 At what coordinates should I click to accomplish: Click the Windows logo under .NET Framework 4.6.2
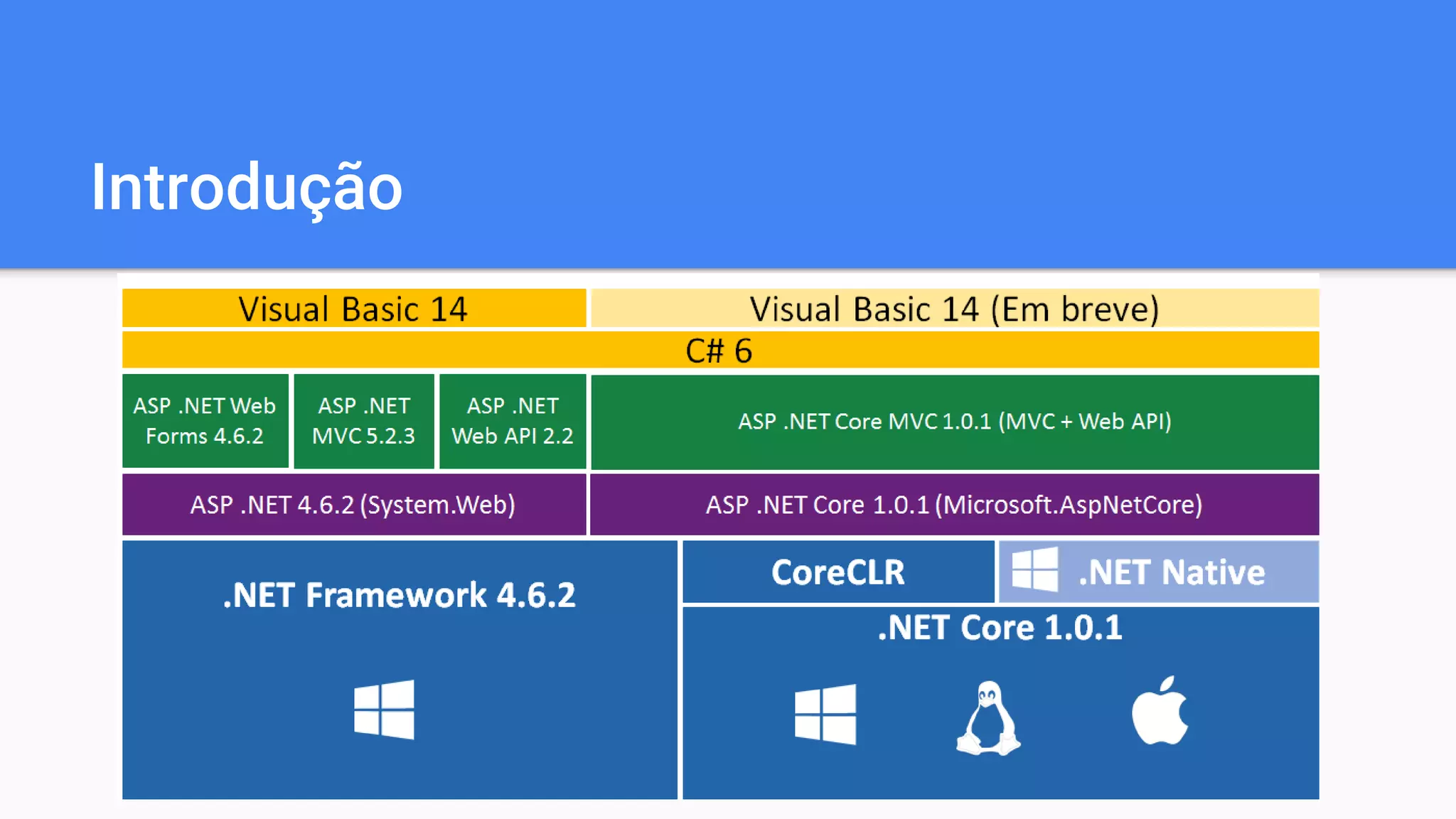(384, 710)
